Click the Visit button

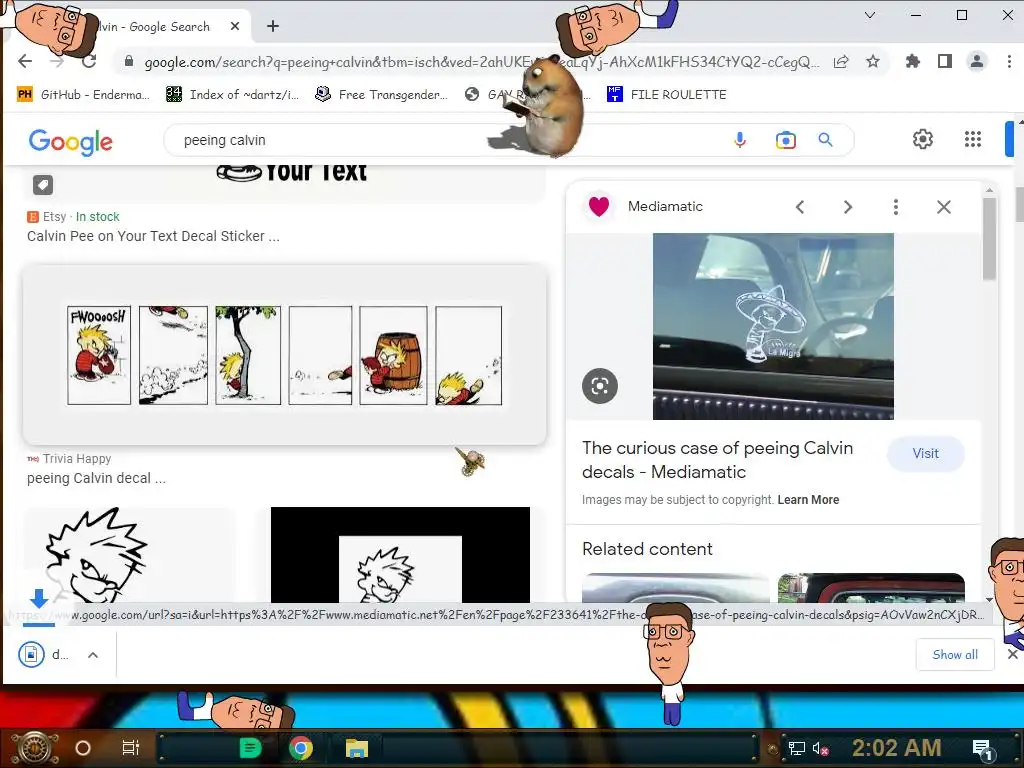click(925, 453)
